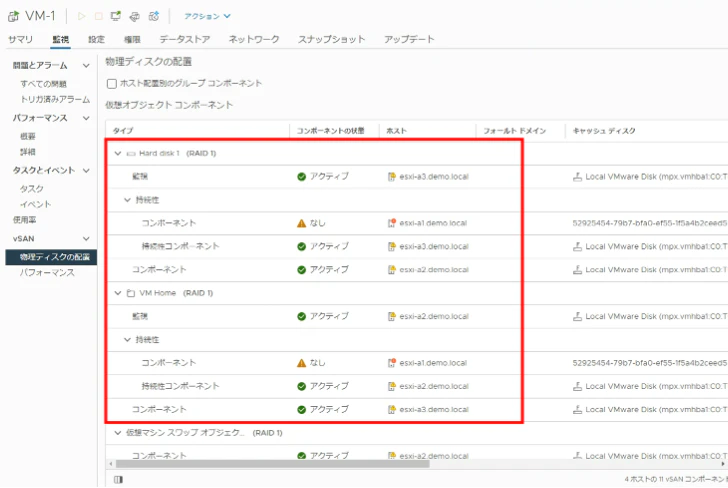Open イベント in the sidebar
This screenshot has width=728, height=488.
click(x=35, y=204)
